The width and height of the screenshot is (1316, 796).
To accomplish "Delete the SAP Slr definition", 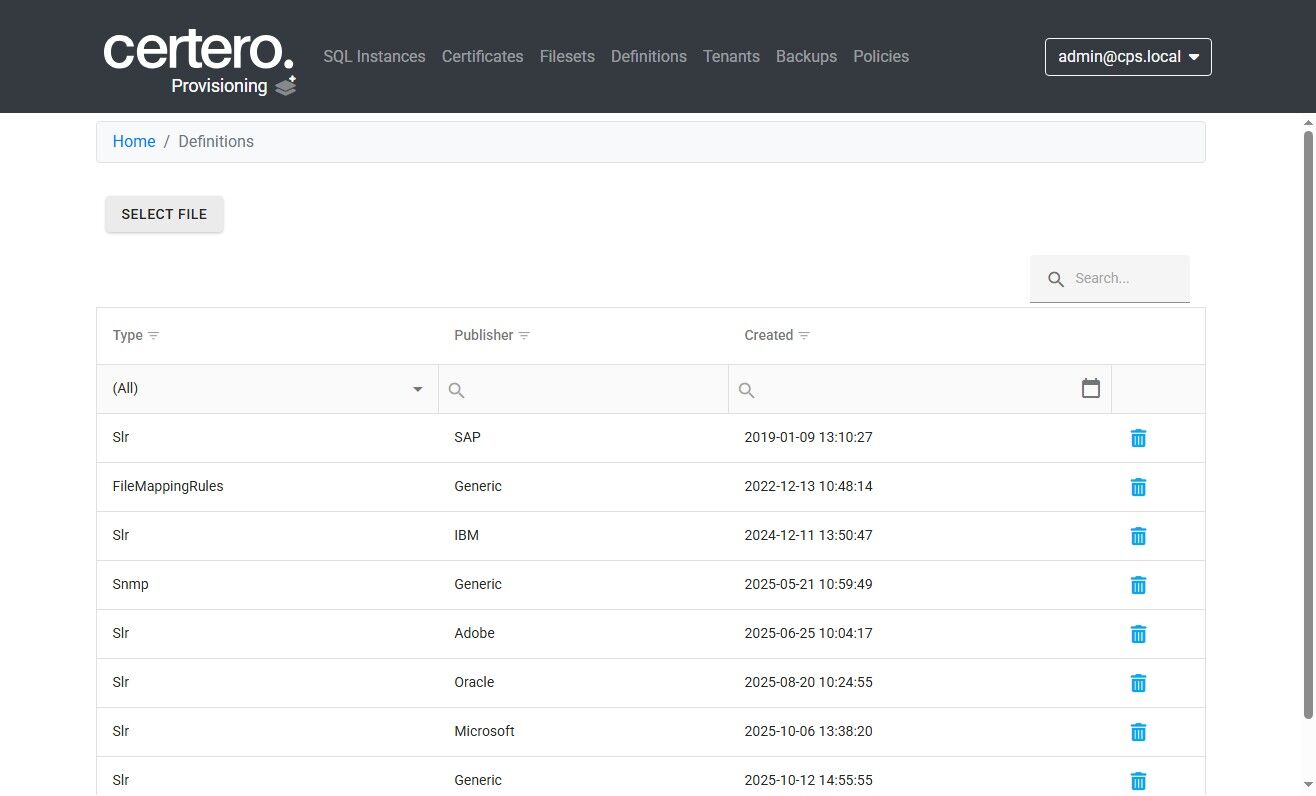I will coord(1138,438).
